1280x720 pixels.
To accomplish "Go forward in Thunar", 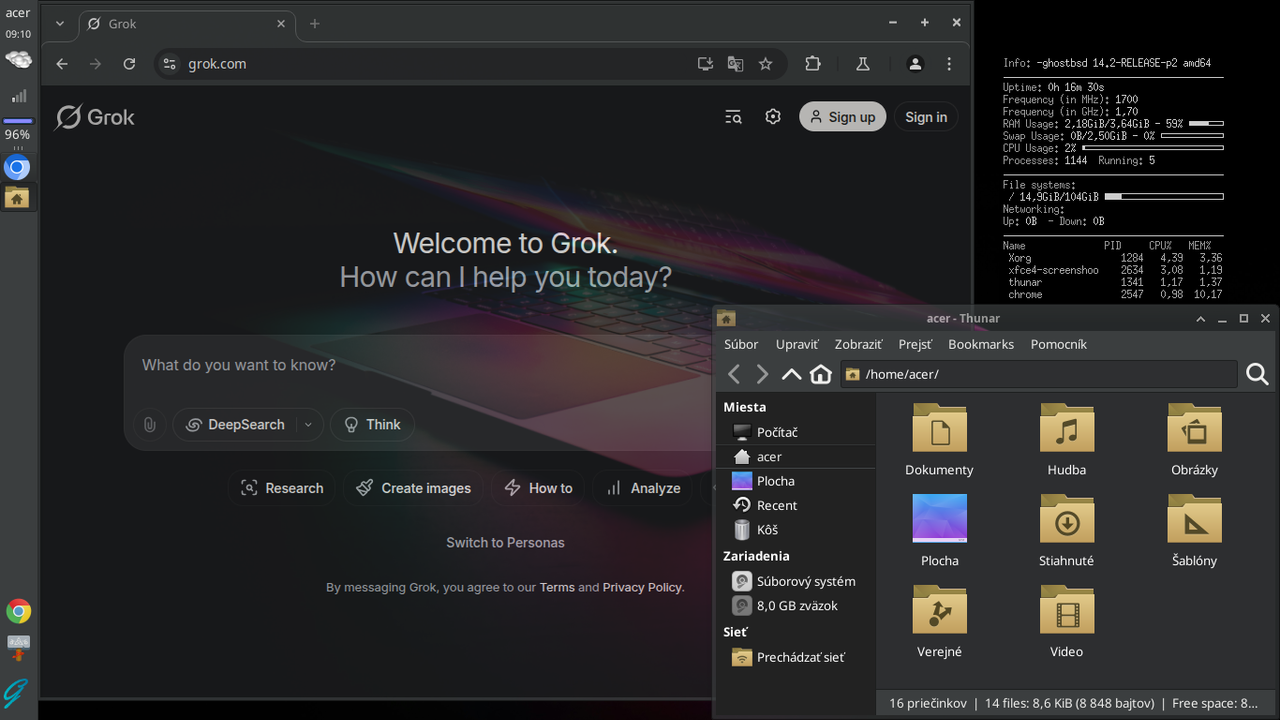I will [762, 374].
